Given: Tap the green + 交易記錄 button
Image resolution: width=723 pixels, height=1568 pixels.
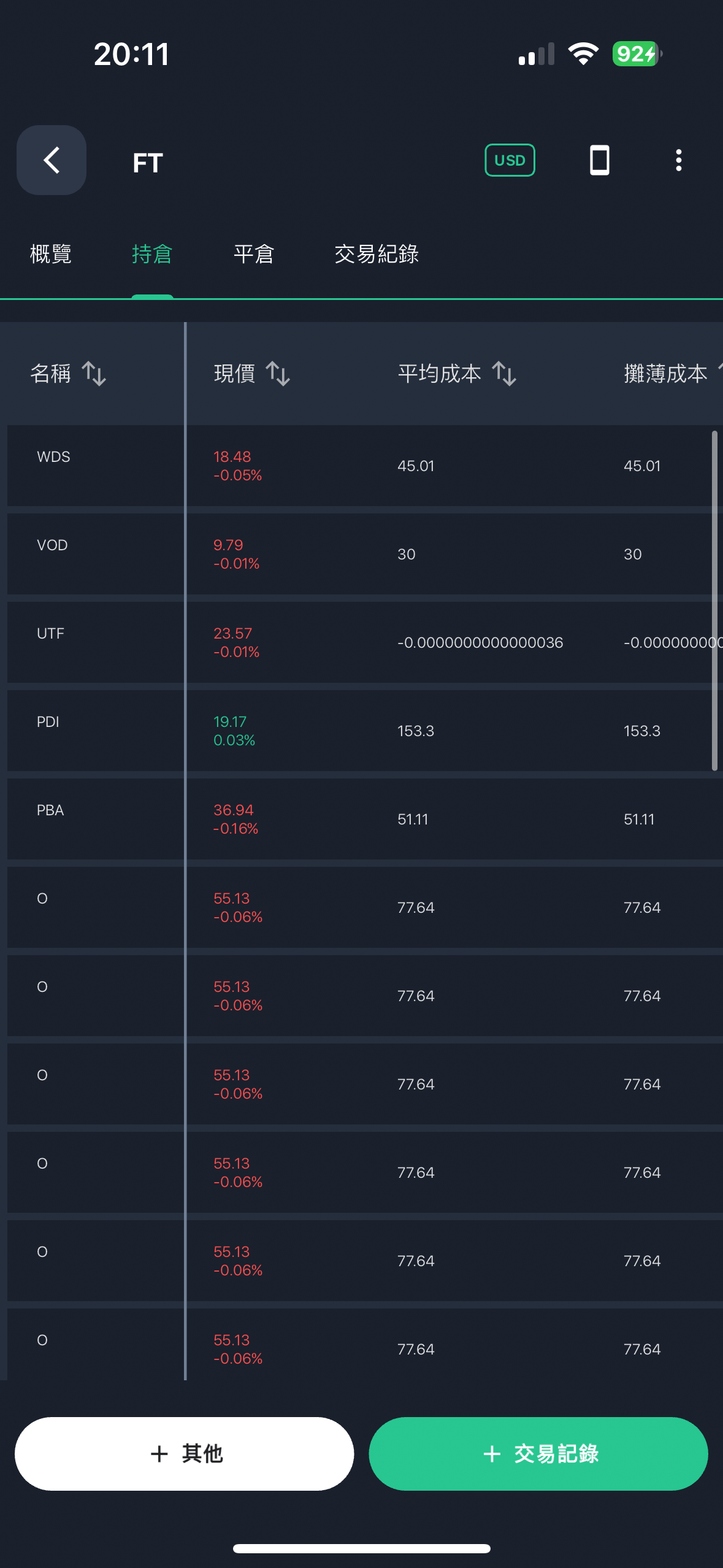Looking at the screenshot, I should pyautogui.click(x=538, y=1453).
